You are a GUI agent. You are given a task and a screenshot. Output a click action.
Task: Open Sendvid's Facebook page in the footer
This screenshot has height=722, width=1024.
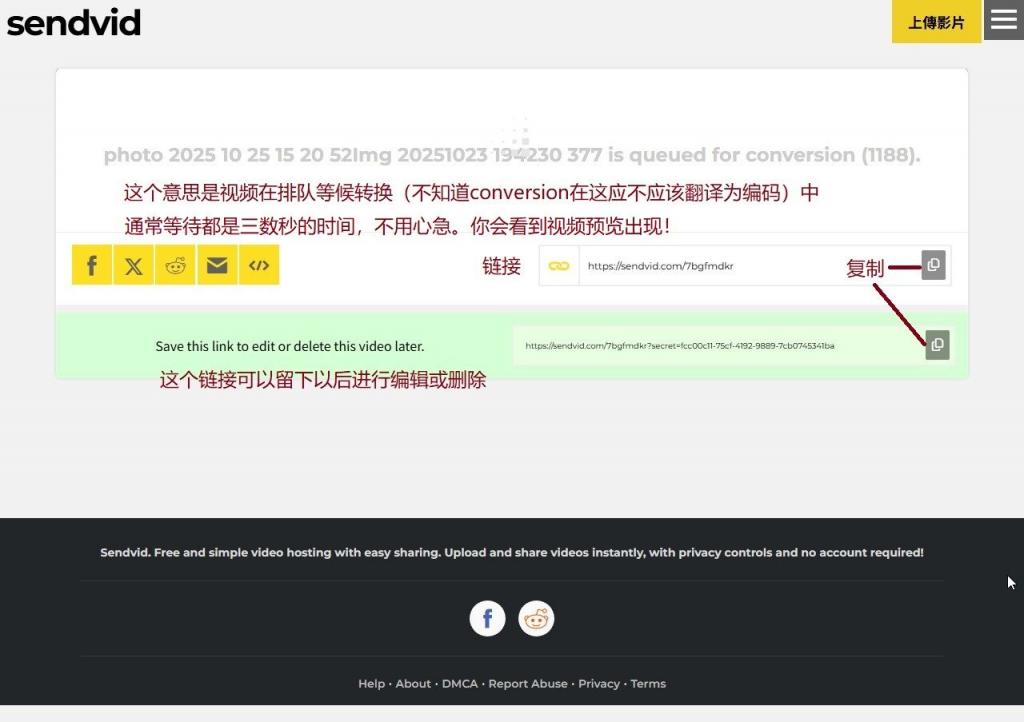pos(488,619)
